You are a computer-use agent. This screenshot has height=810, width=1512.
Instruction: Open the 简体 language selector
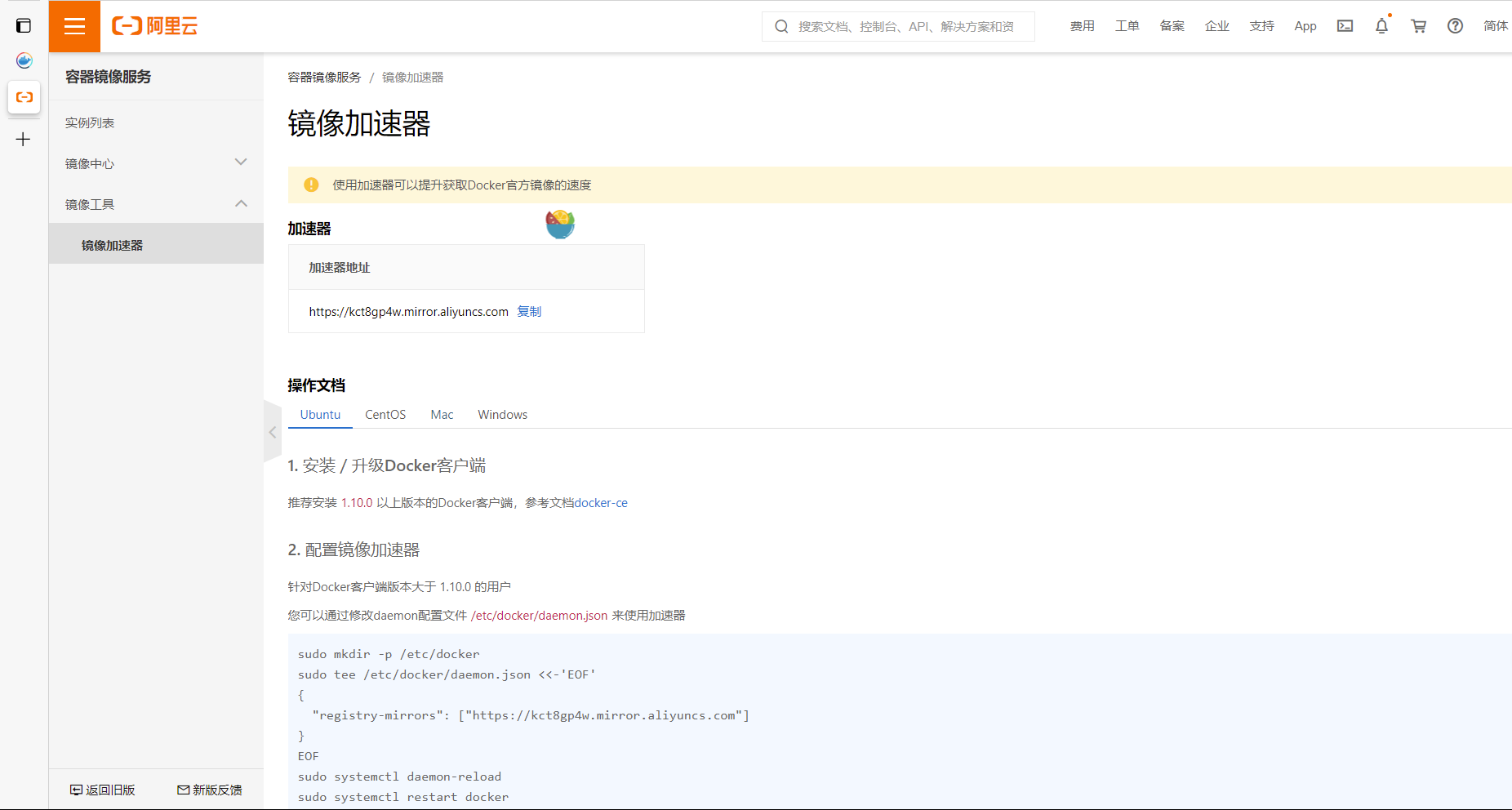[x=1496, y=26]
